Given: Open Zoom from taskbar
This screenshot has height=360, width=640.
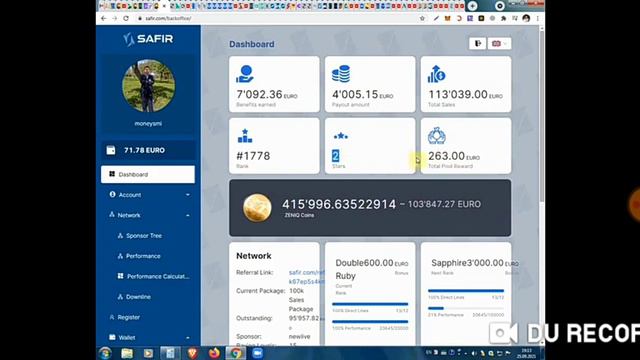Looking at the screenshot, I should click(x=258, y=353).
